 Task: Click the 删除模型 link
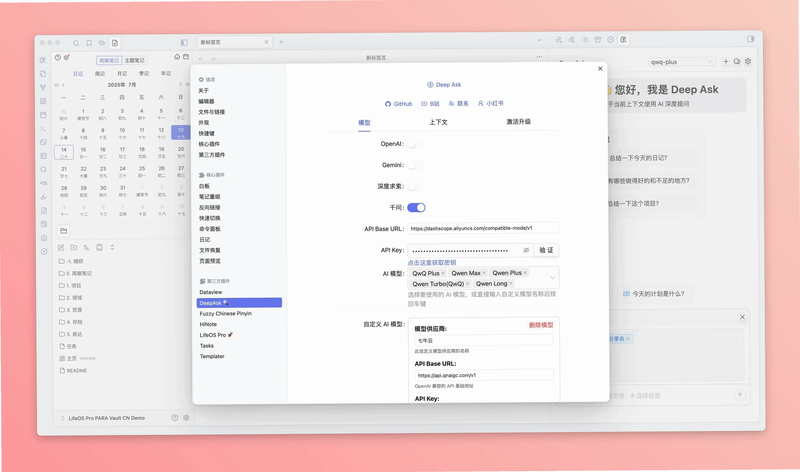tap(541, 325)
